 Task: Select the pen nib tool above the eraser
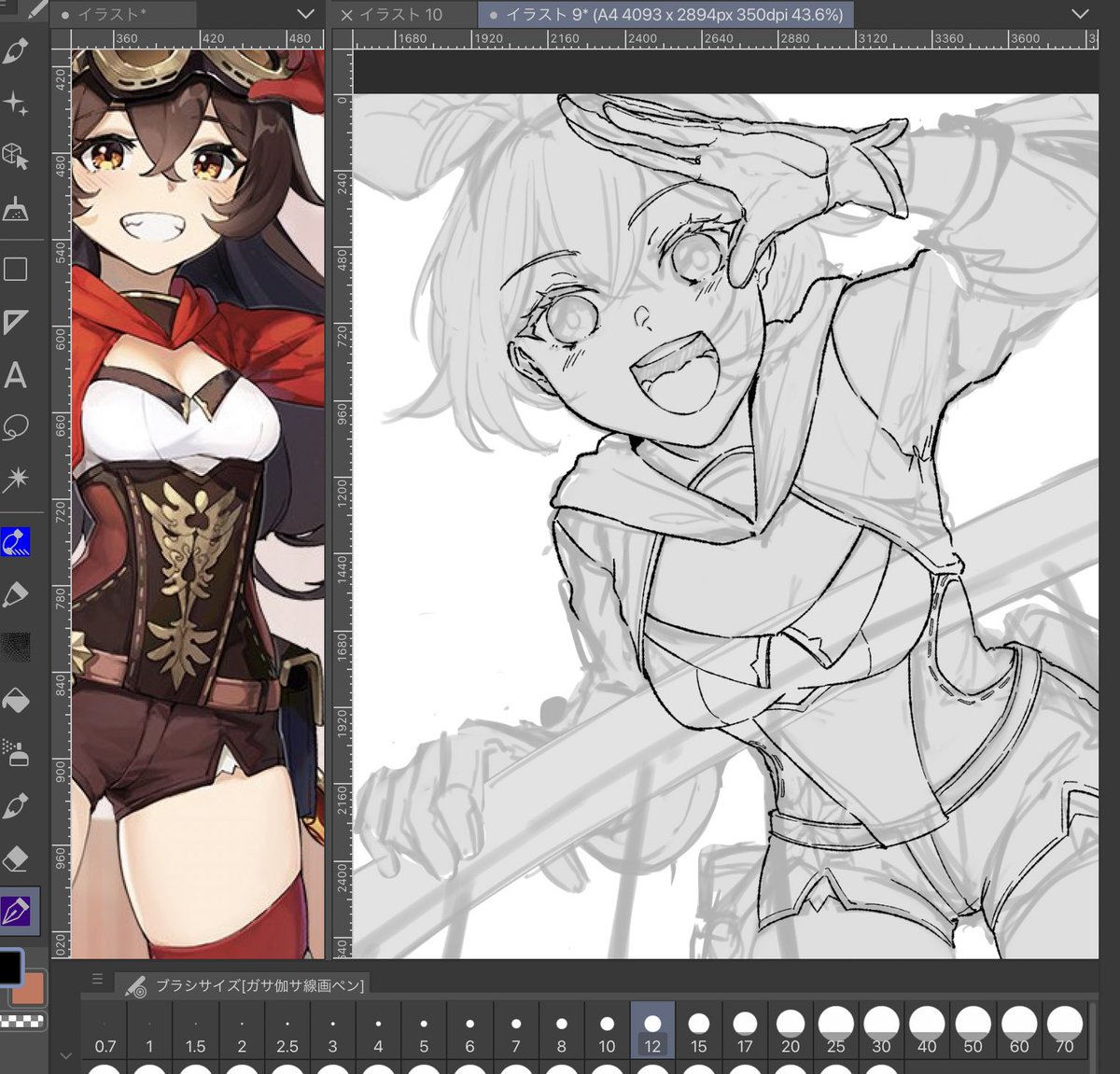pos(15,805)
